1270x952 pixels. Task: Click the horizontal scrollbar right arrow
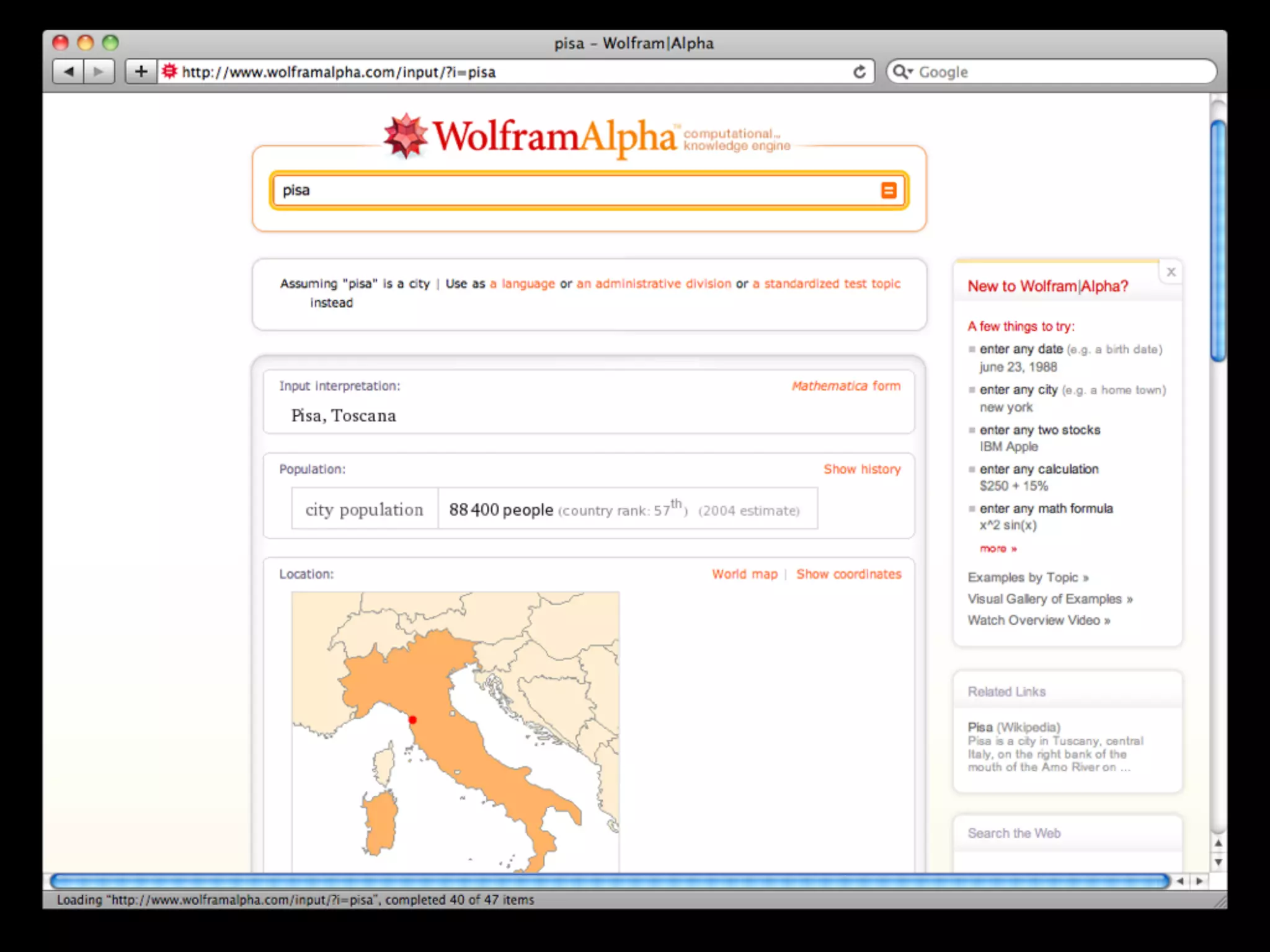point(1199,881)
